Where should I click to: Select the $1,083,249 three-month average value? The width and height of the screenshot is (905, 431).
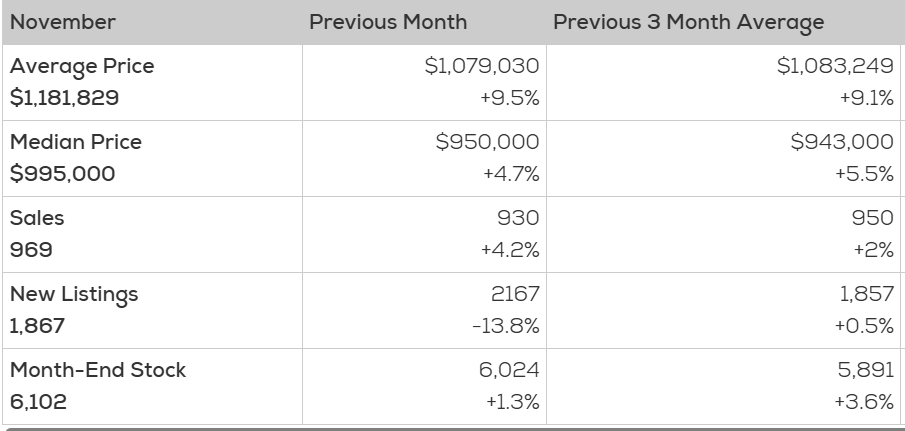(x=834, y=67)
